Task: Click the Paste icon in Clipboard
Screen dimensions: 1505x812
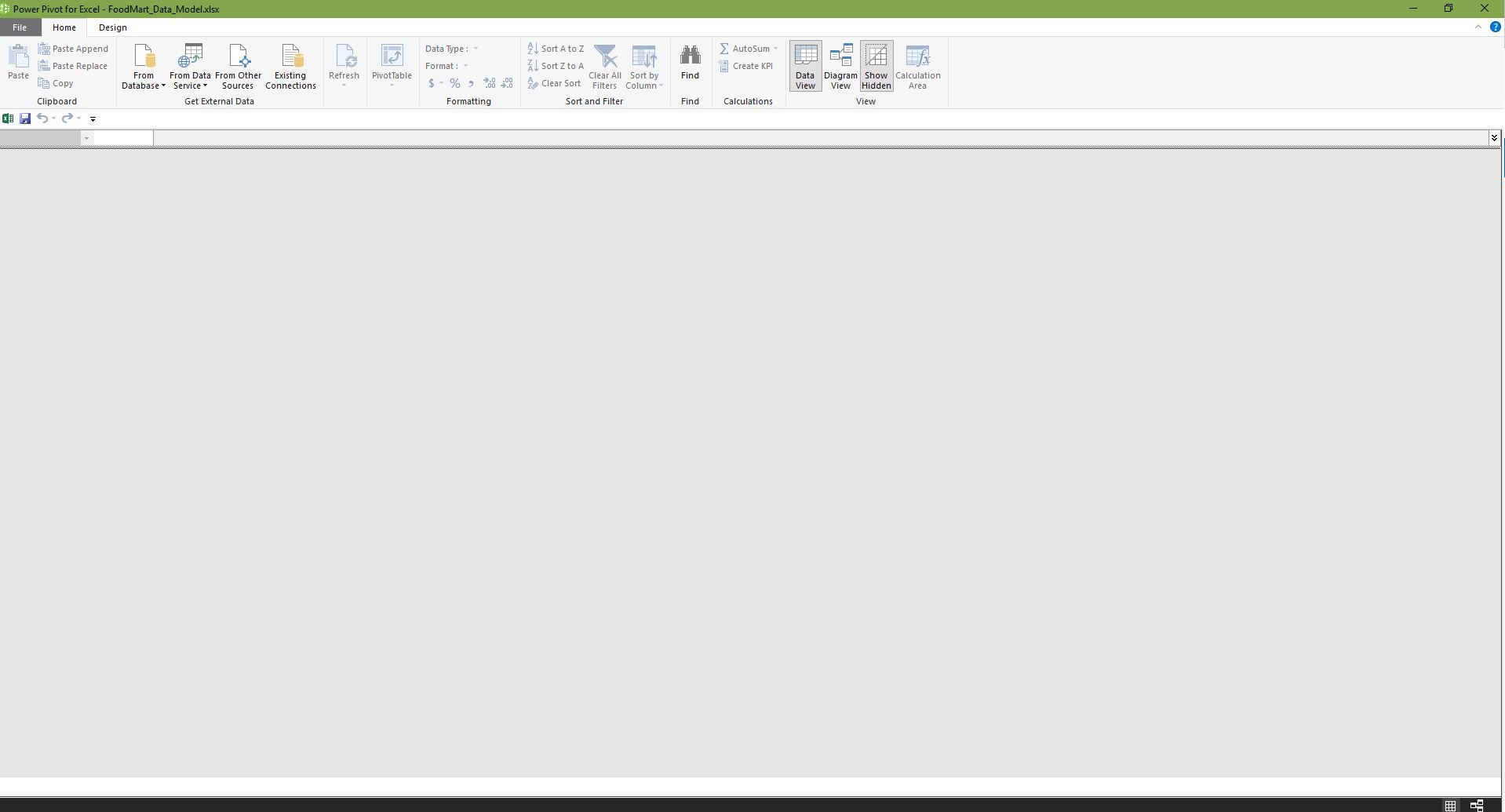Action: click(x=18, y=62)
